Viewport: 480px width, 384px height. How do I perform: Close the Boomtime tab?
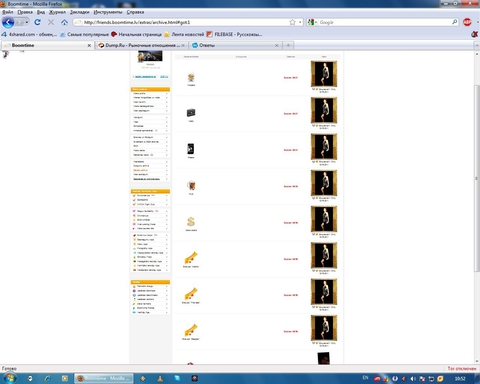(89, 45)
